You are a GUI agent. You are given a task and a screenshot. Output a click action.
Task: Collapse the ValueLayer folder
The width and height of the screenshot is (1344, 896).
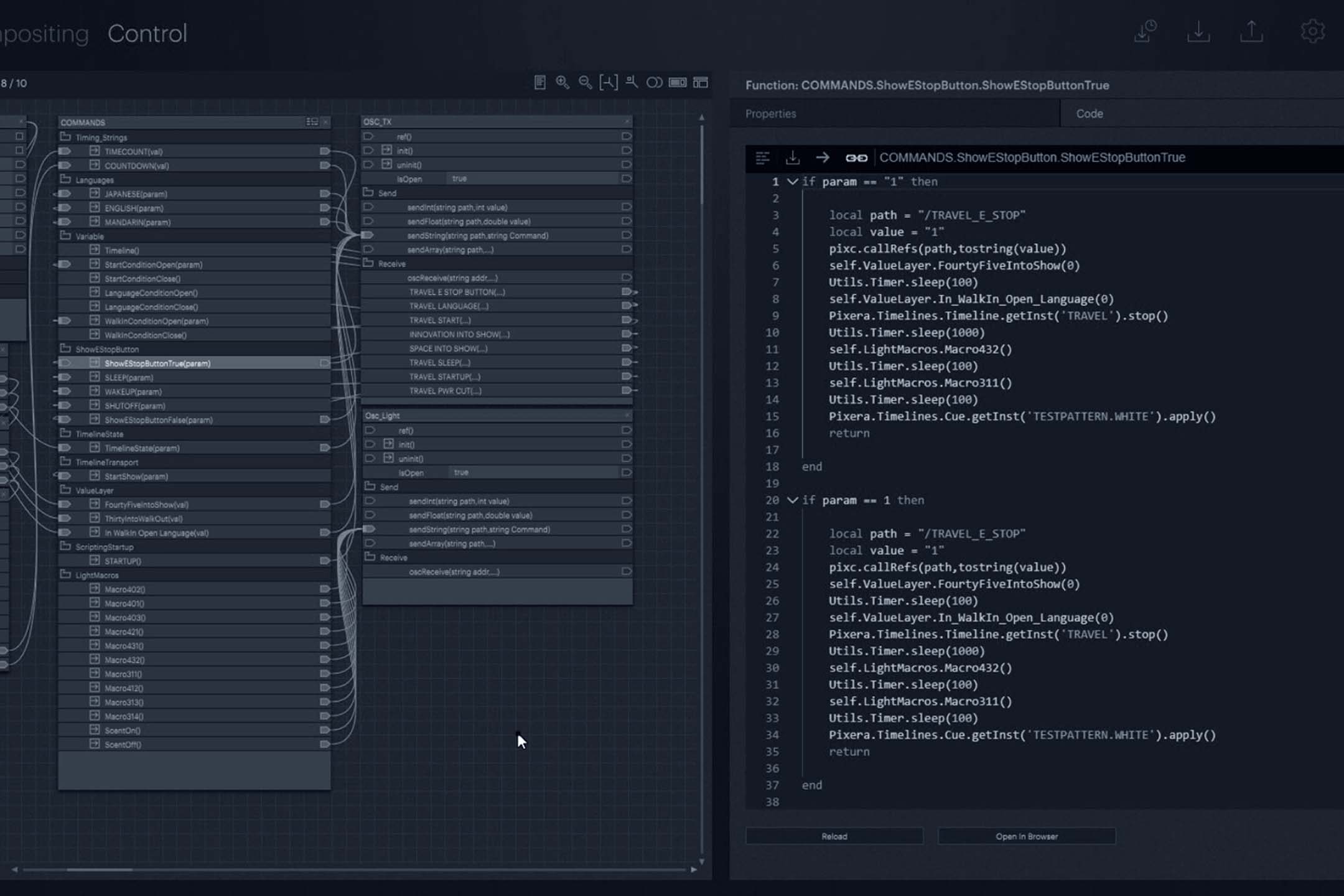(x=65, y=490)
